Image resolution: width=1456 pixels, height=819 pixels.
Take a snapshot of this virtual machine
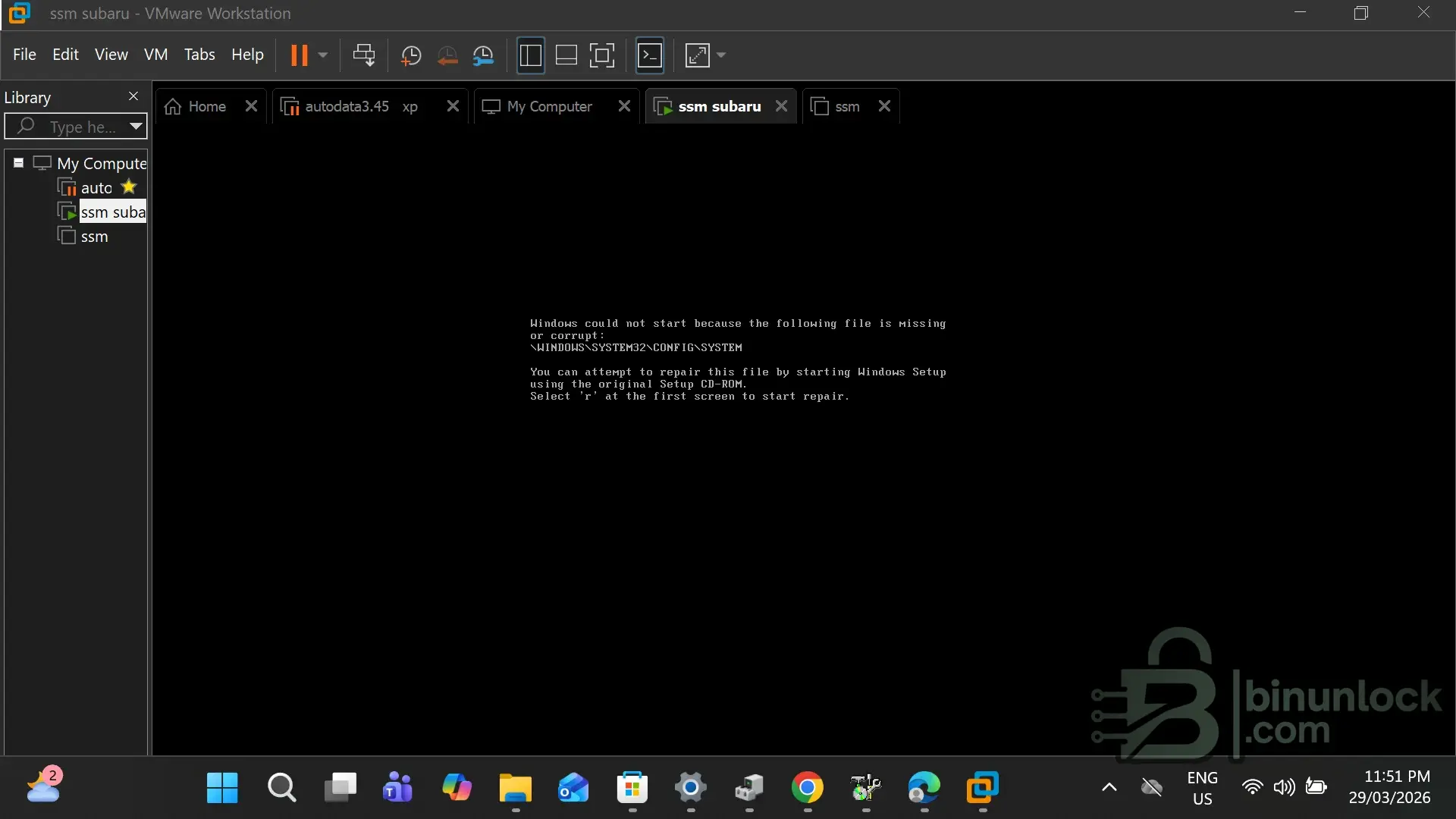tap(411, 55)
